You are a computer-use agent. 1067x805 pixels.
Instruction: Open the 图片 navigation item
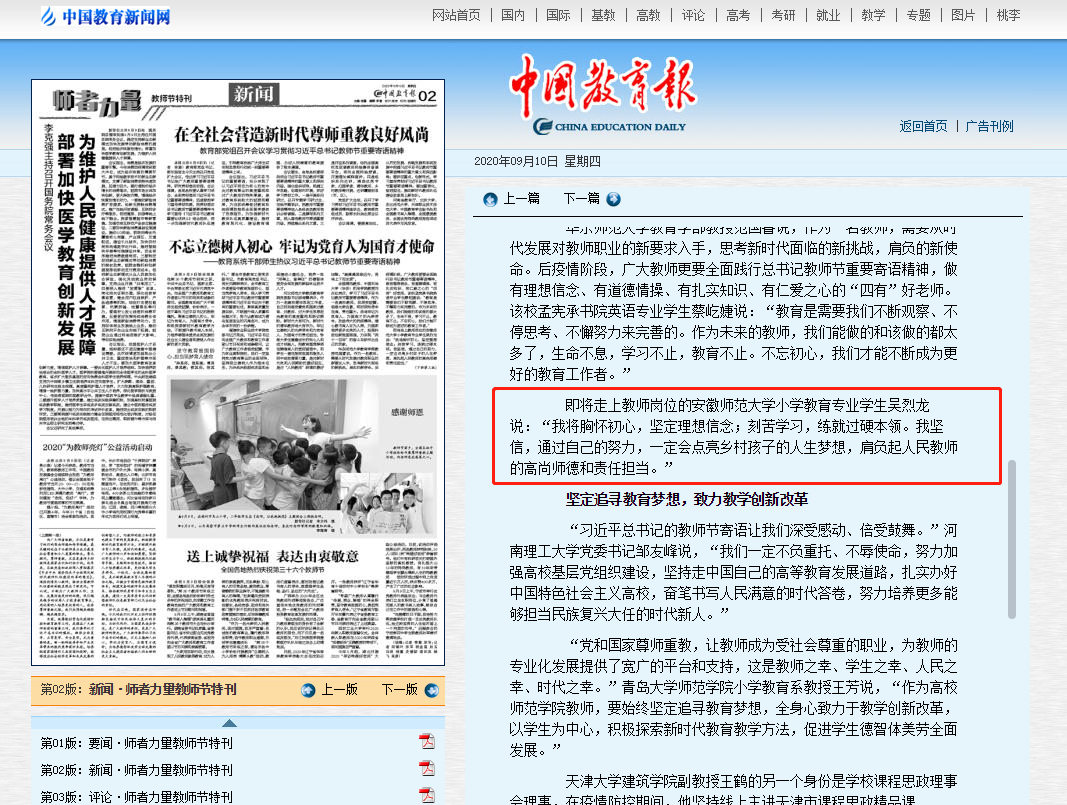click(963, 15)
